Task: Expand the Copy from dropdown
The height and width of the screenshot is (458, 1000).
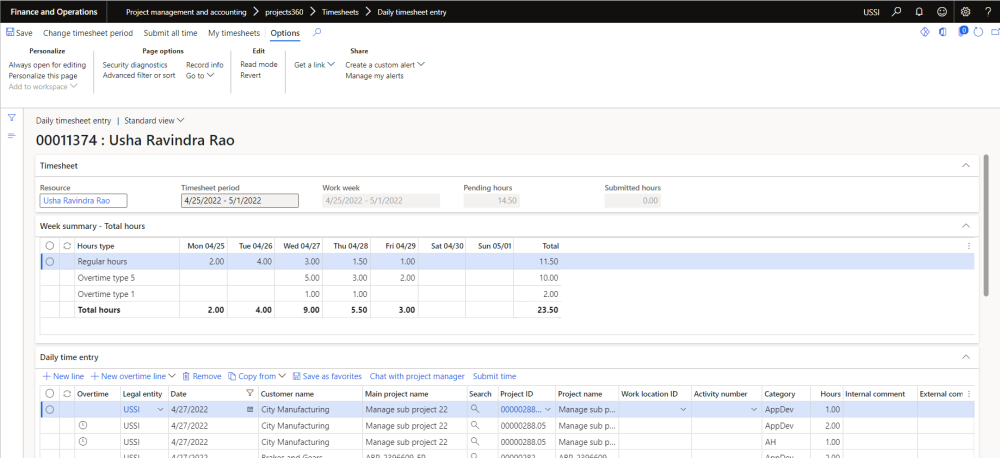Action: (258, 376)
